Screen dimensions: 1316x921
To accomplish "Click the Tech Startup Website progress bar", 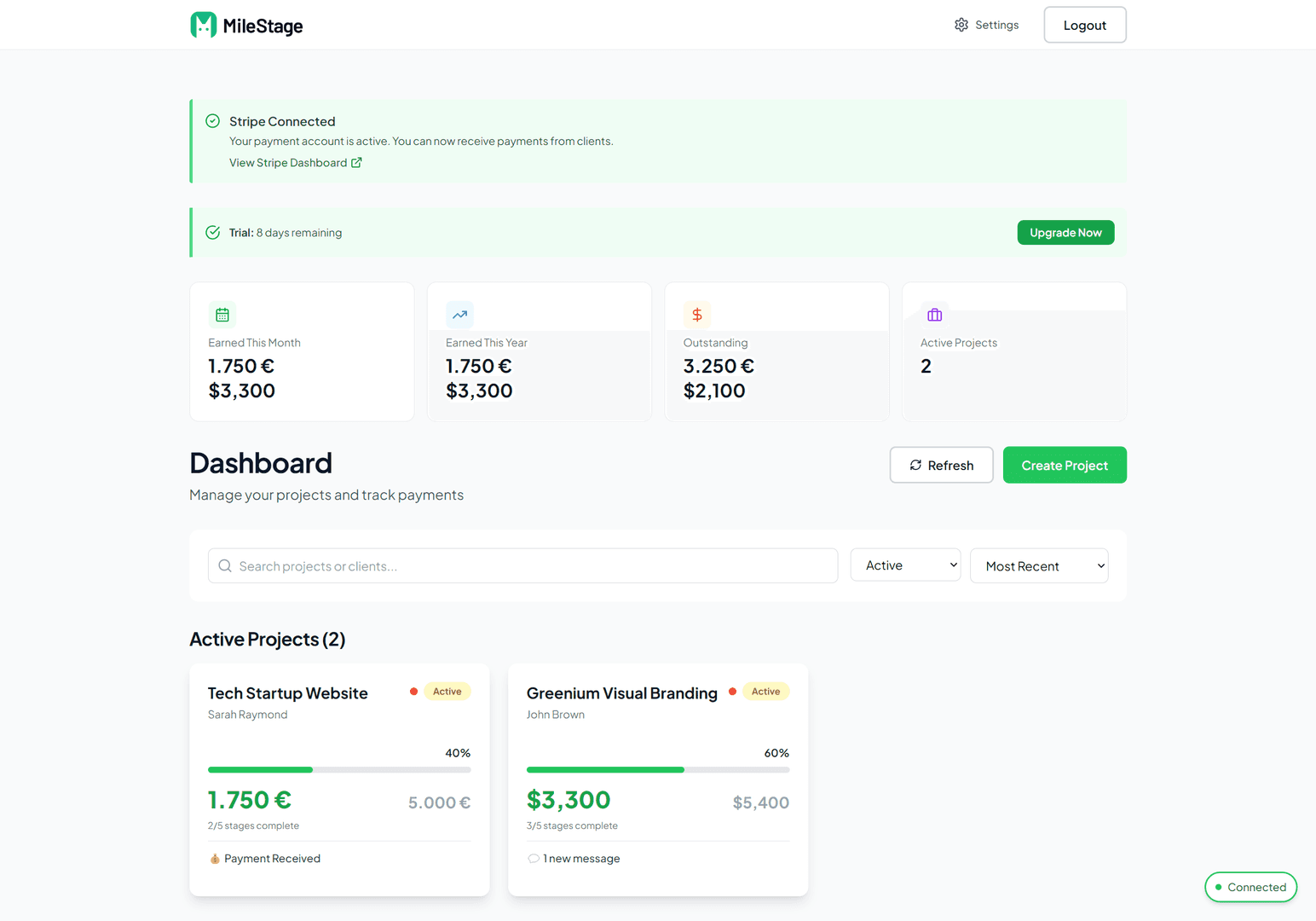I will pos(339,769).
